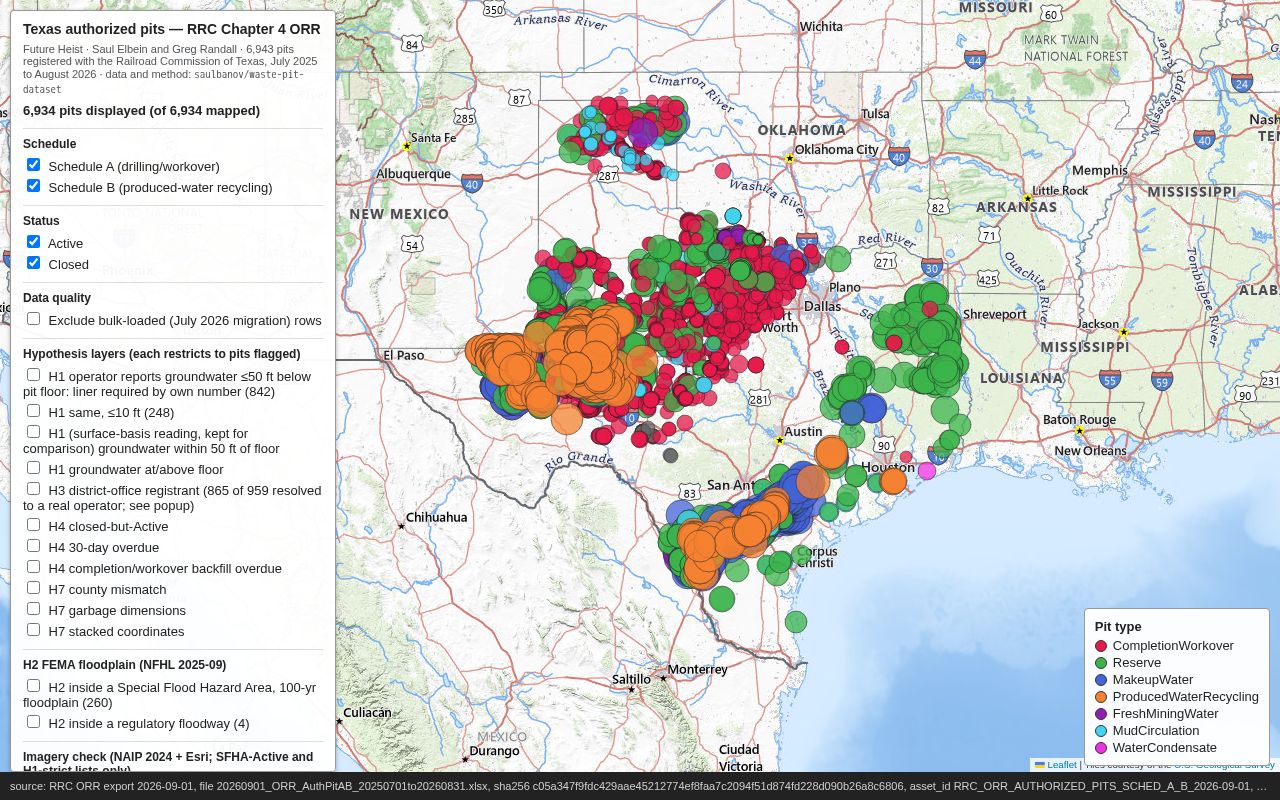The height and width of the screenshot is (800, 1280).
Task: Enable H1 surface-basis reading layer checkbox
Action: [x=34, y=431]
